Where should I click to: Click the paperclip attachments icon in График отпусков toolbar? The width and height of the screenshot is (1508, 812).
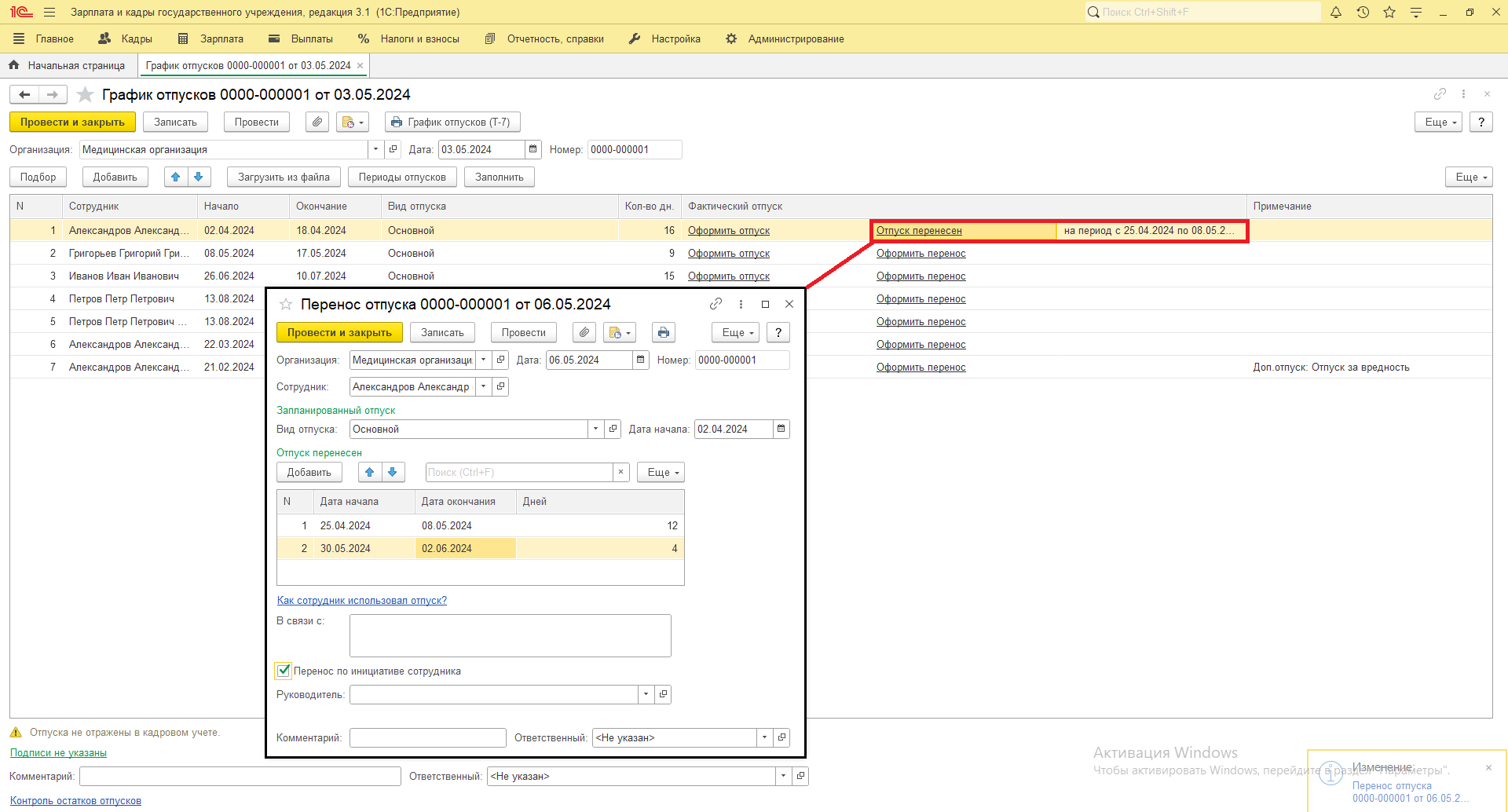(x=317, y=123)
